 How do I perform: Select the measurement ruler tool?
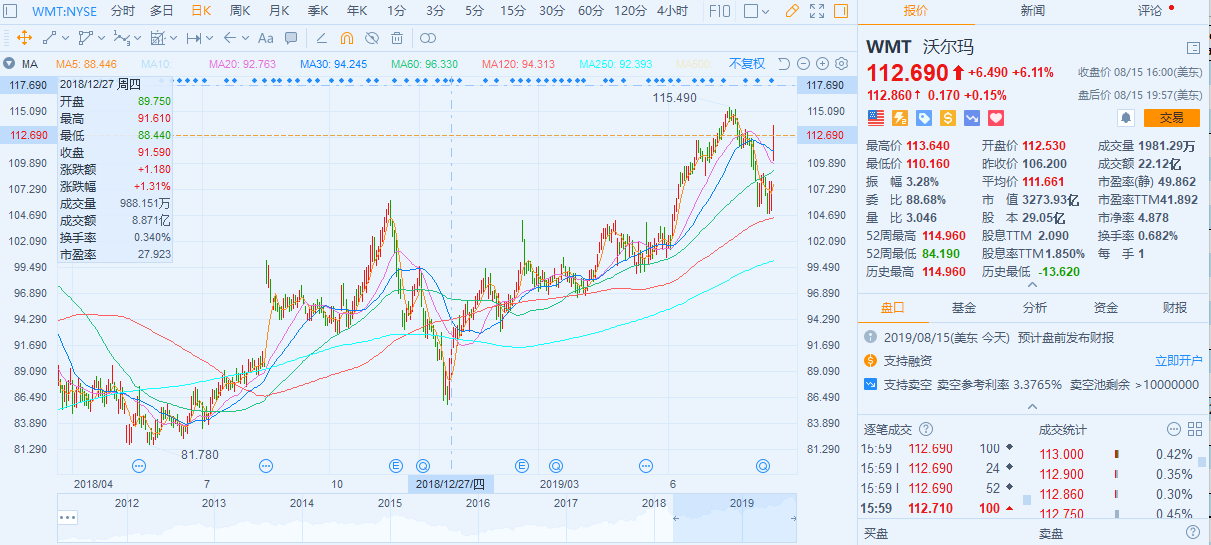click(157, 38)
